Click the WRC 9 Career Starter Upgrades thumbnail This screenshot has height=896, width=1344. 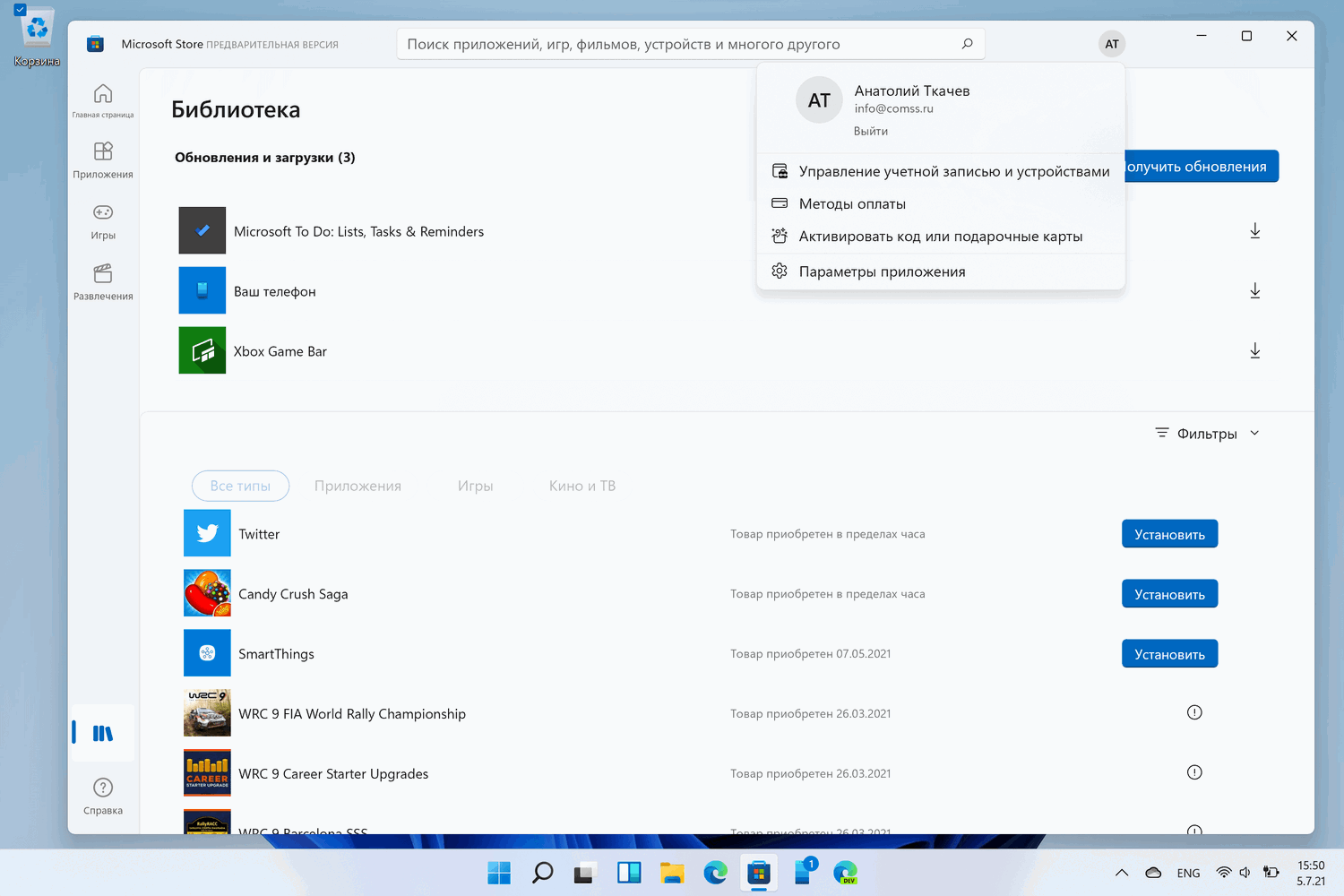[x=207, y=773]
